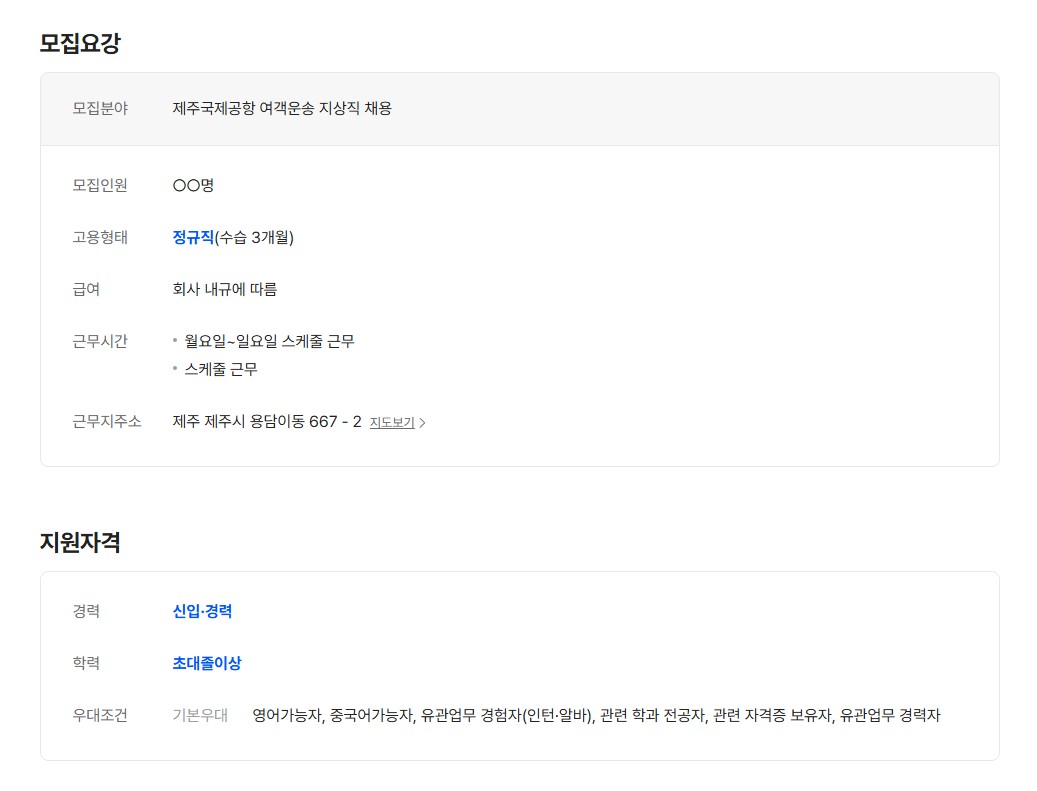Select the blue 신입·경력 experience text

202,611
